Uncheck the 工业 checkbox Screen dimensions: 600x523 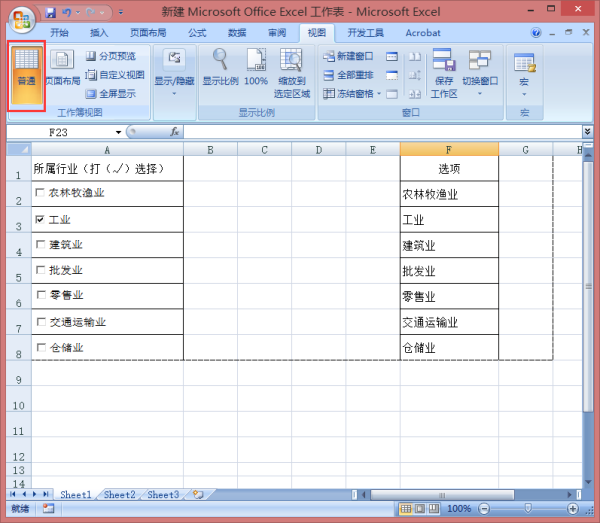[39, 220]
